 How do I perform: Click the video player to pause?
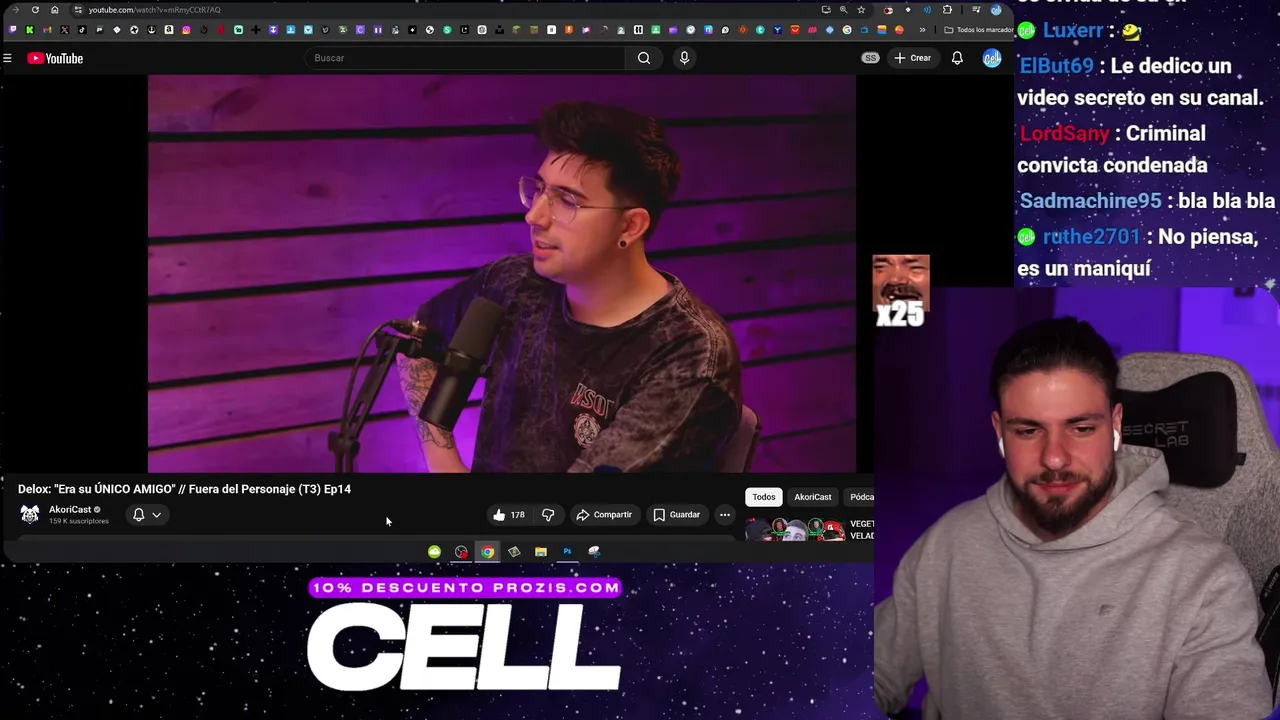[502, 273]
